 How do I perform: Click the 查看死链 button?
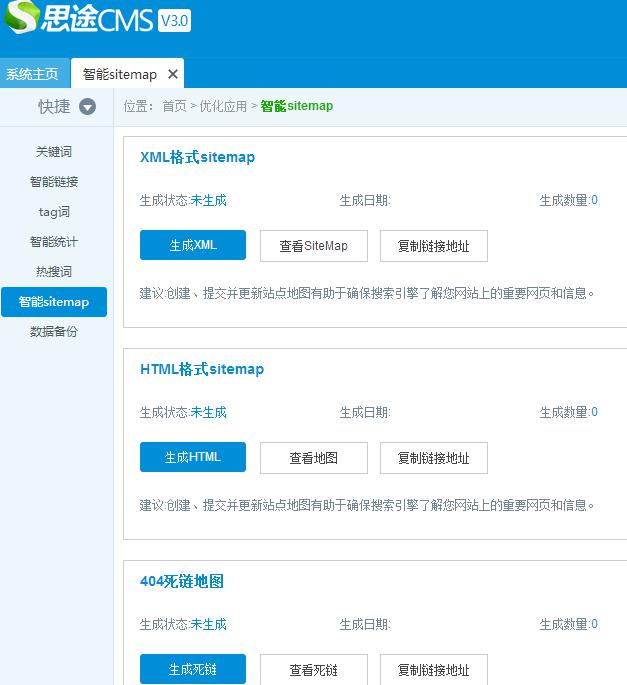[314, 669]
